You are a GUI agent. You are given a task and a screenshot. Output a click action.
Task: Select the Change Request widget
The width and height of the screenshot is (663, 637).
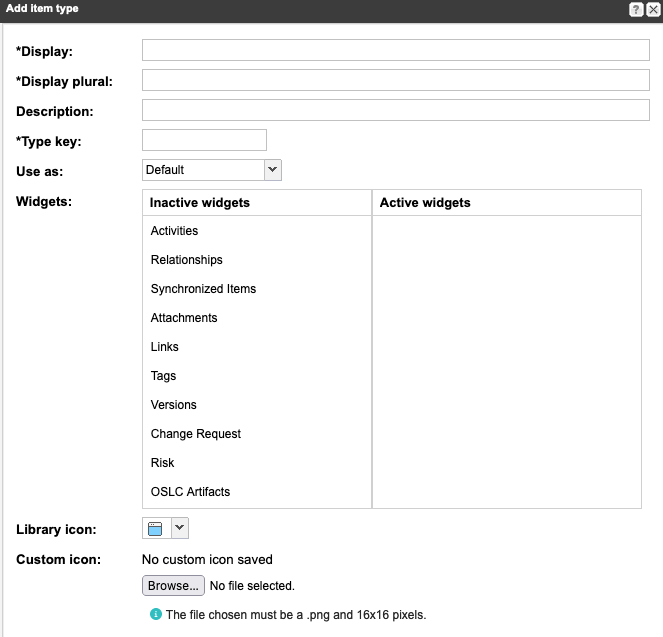[196, 434]
